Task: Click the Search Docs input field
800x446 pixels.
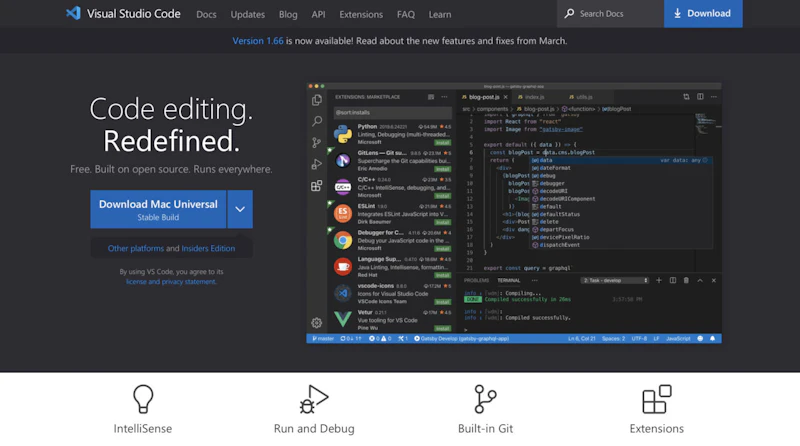Action: (x=611, y=14)
